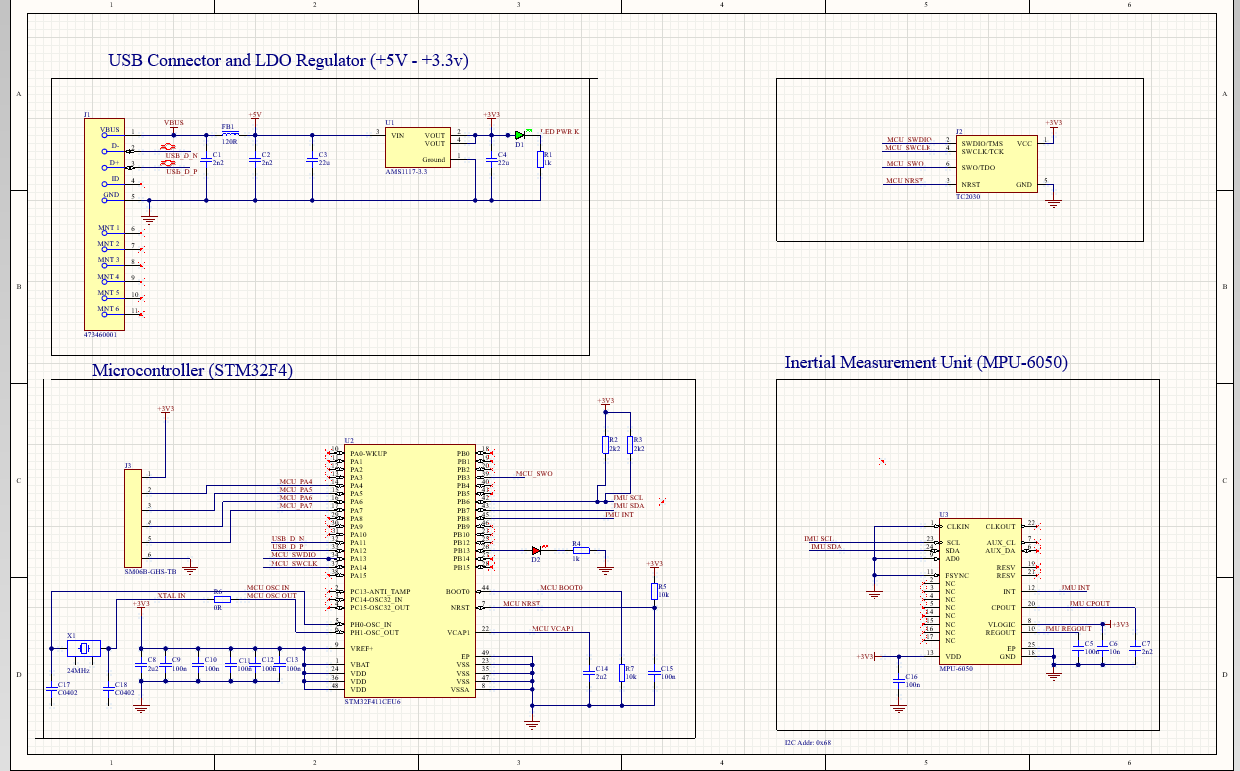This screenshot has height=771, width=1240.
Task: Select capacitor C17 C0402
Action: [50, 689]
